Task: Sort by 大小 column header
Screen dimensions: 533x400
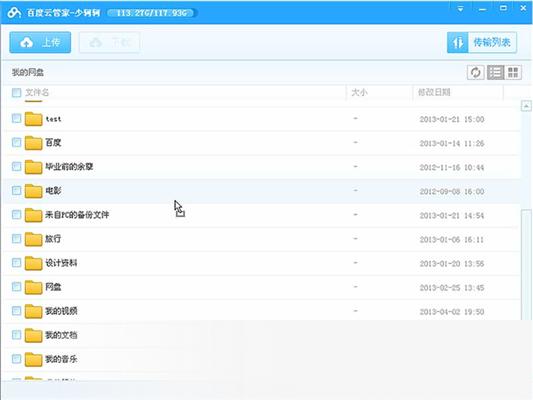Action: (x=359, y=92)
